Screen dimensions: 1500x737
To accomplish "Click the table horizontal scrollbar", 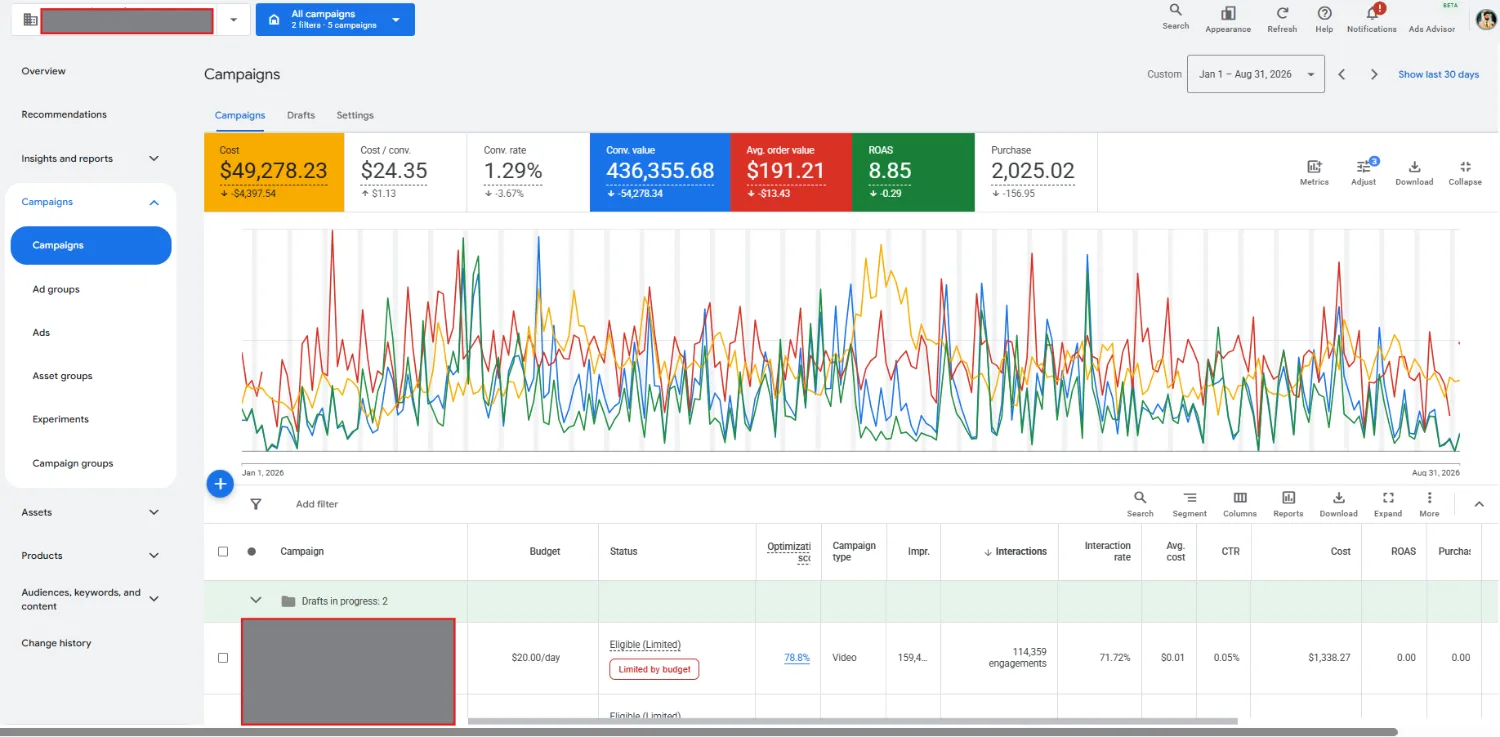I will click(x=852, y=721).
